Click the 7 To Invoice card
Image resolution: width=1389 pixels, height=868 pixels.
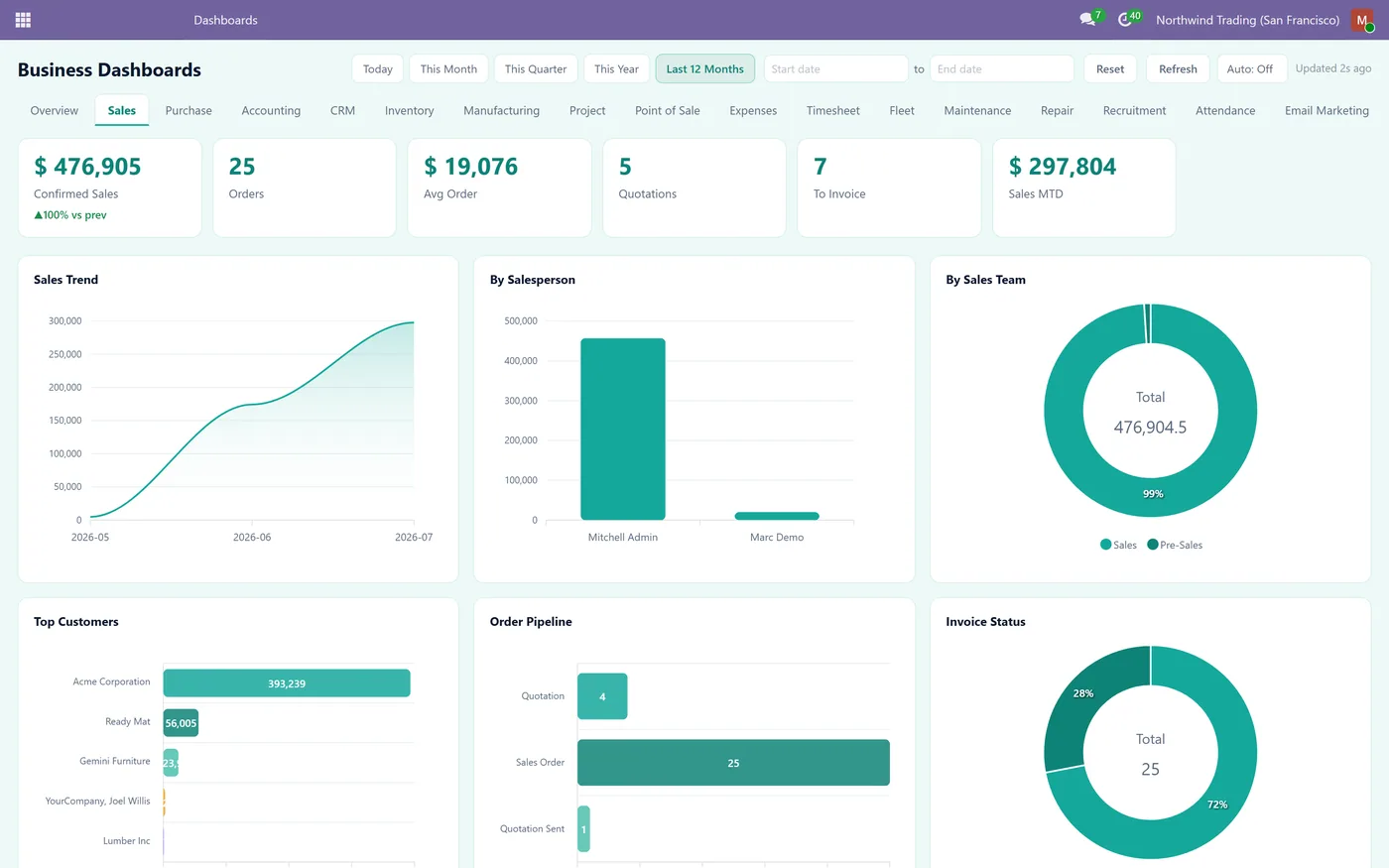point(889,187)
